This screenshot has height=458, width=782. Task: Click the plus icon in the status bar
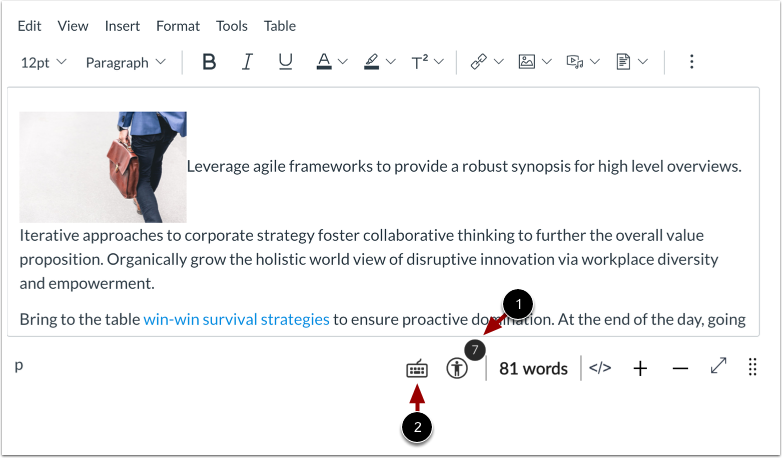(640, 368)
